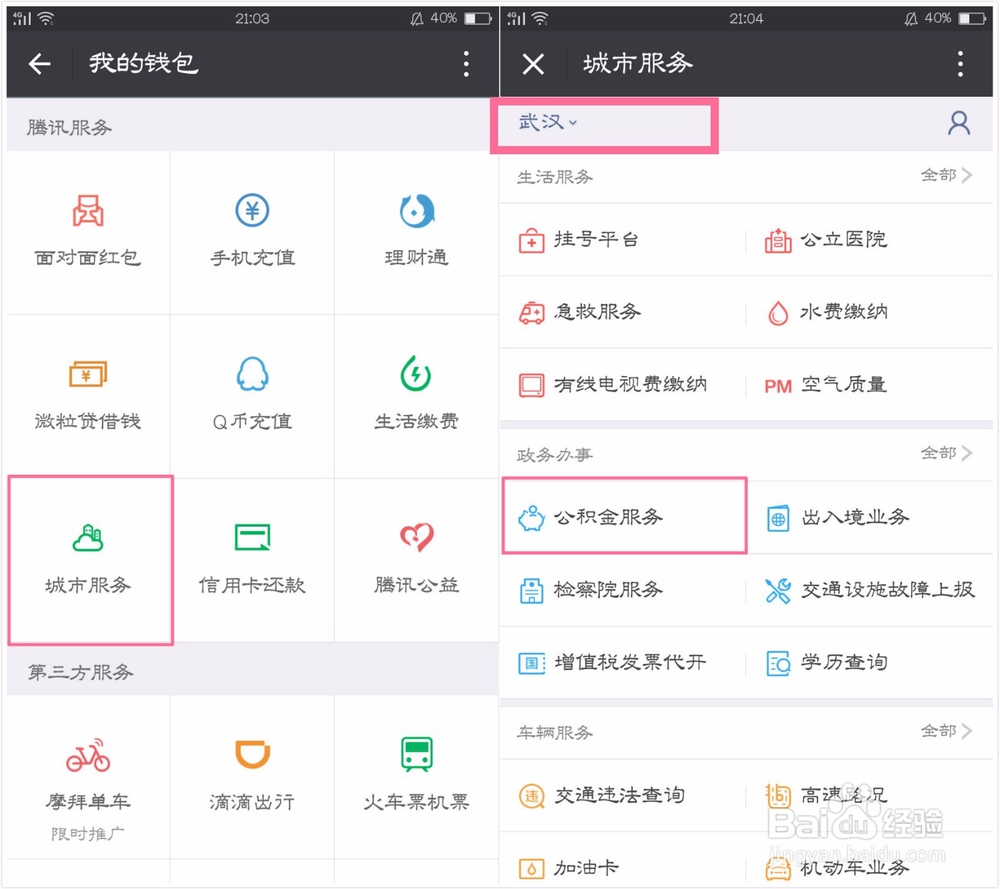Viewport: 1000px width, 889px height.
Task: Tap the 水费缴纳 water drop icon
Action: pos(778,312)
